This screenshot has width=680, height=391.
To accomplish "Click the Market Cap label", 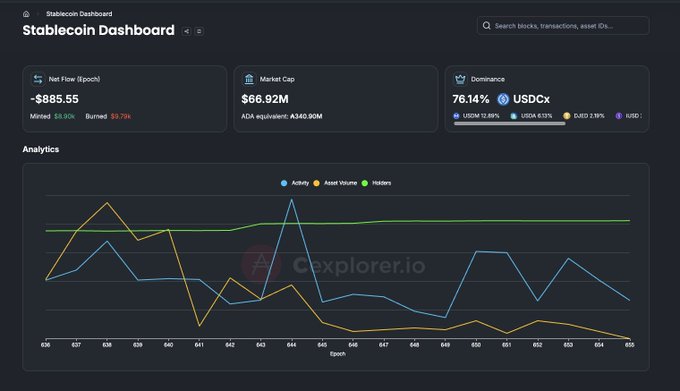I will coord(277,79).
